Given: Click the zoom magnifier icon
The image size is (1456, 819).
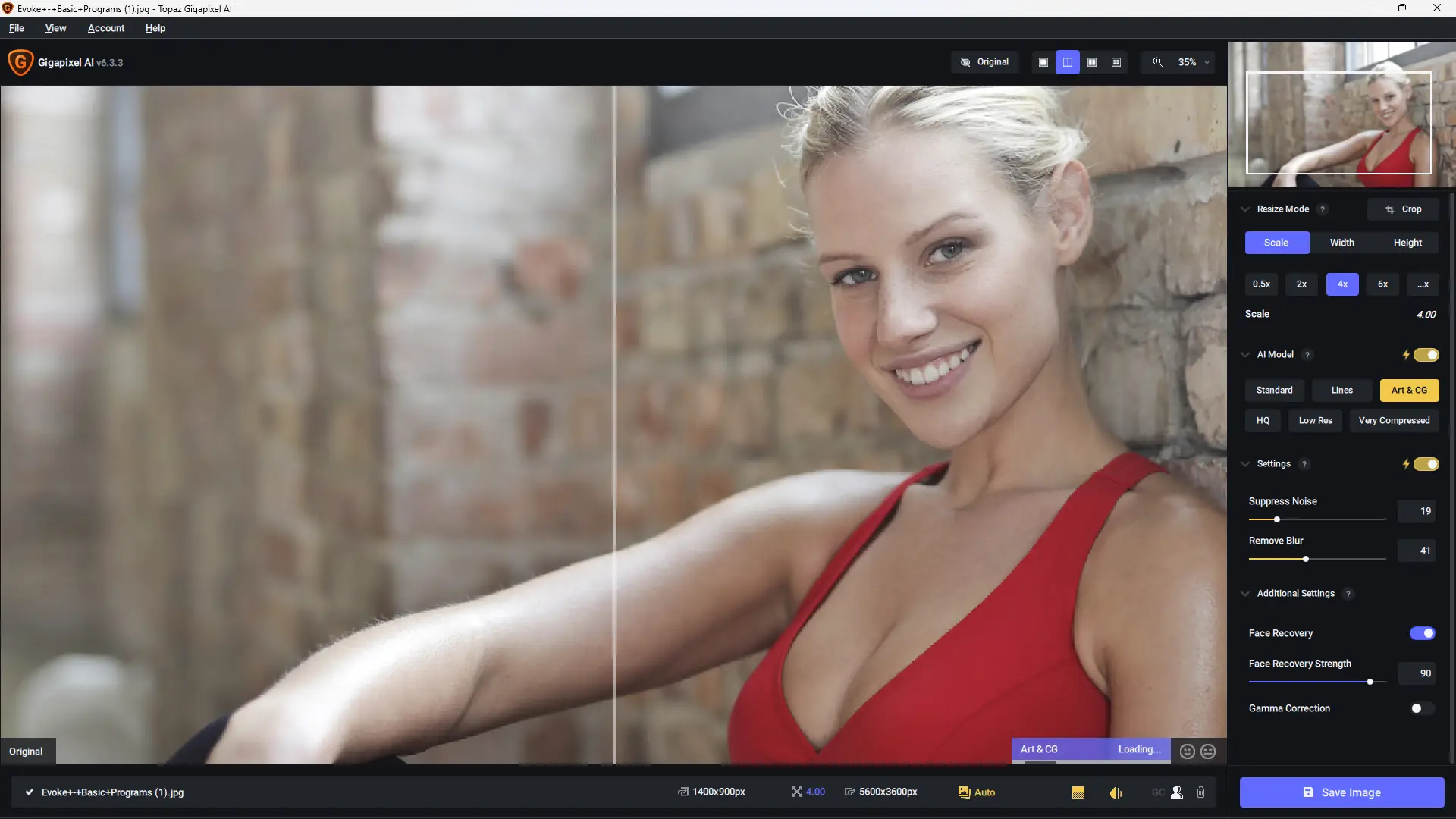Looking at the screenshot, I should click(1157, 62).
